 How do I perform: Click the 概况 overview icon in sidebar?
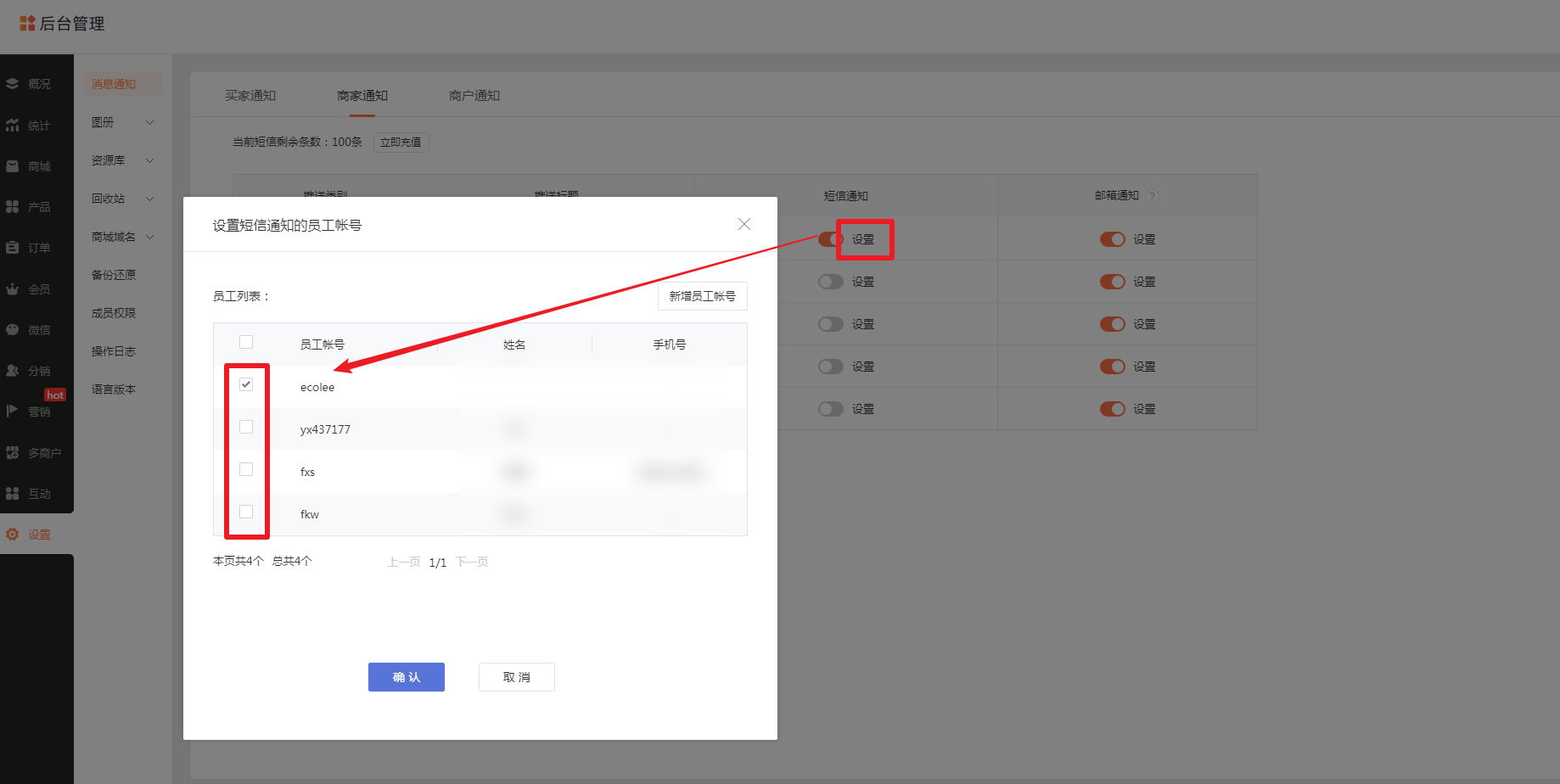click(x=13, y=84)
